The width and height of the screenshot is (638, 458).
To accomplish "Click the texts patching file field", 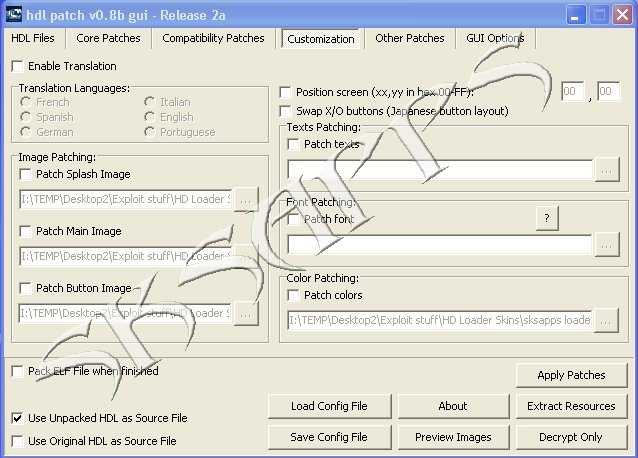I will (440, 169).
